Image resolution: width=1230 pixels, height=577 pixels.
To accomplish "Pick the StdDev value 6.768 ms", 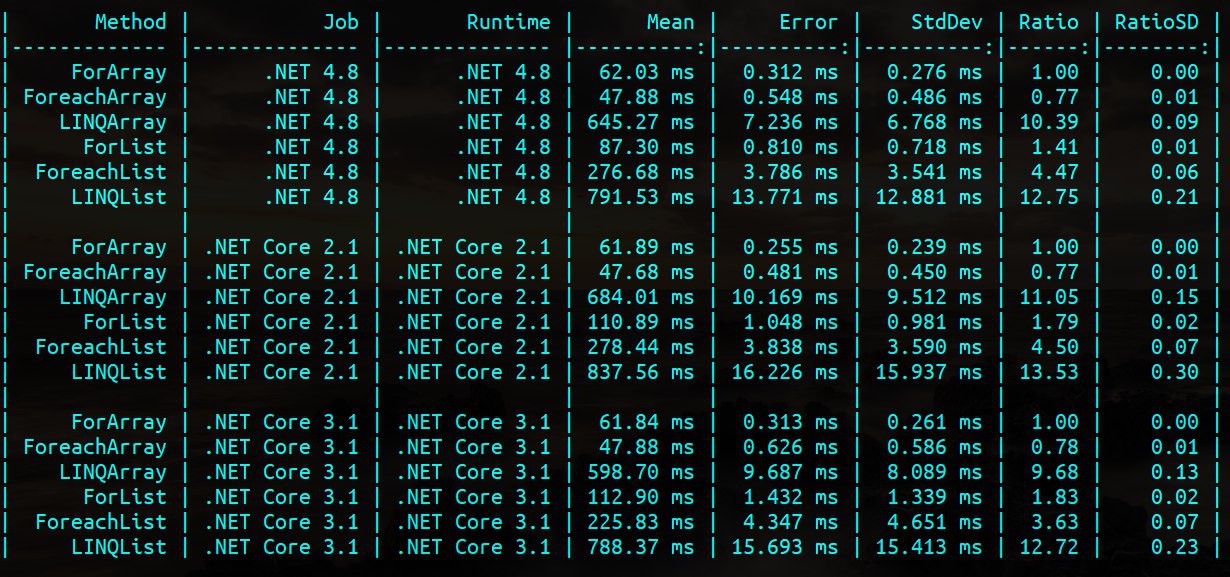I will coord(934,122).
